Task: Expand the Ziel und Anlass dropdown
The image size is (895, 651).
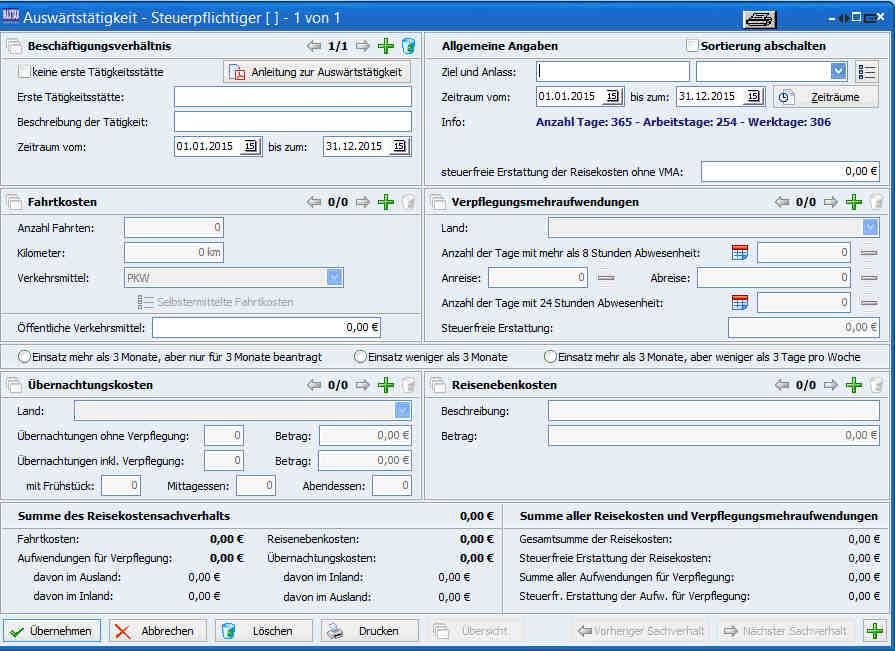Action: 838,71
